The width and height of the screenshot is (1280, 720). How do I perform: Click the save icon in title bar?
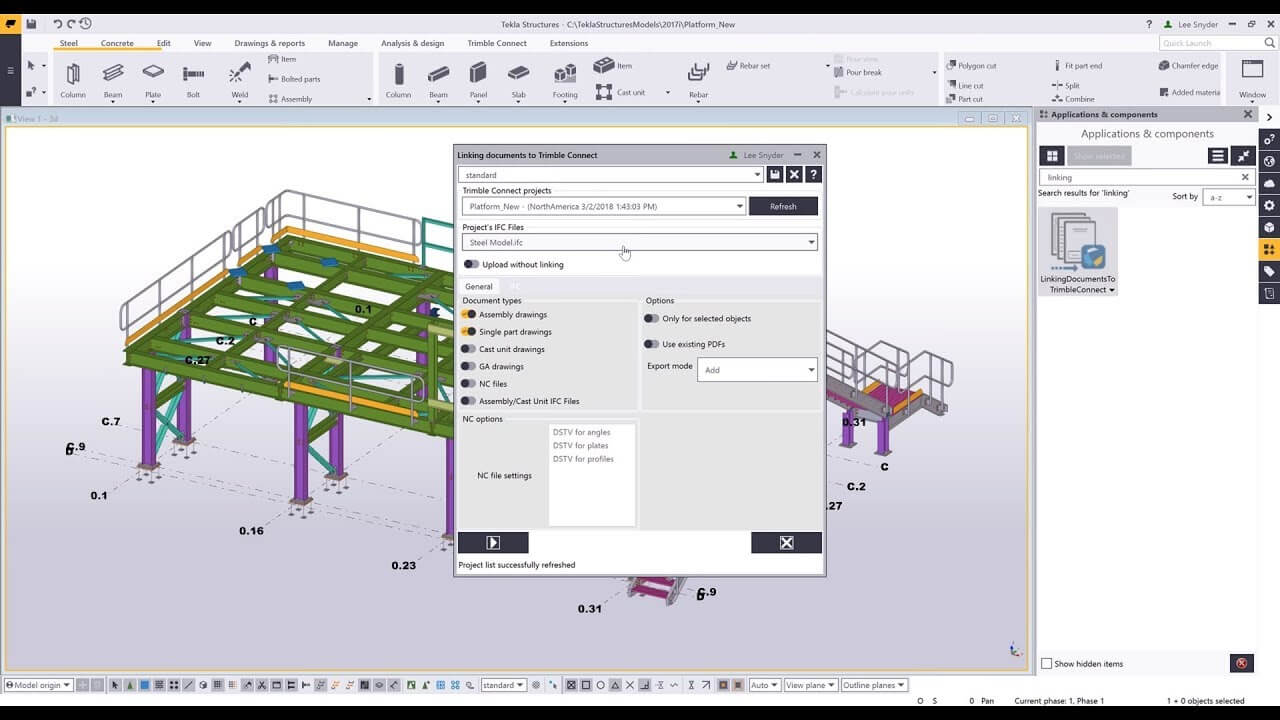tap(32, 24)
